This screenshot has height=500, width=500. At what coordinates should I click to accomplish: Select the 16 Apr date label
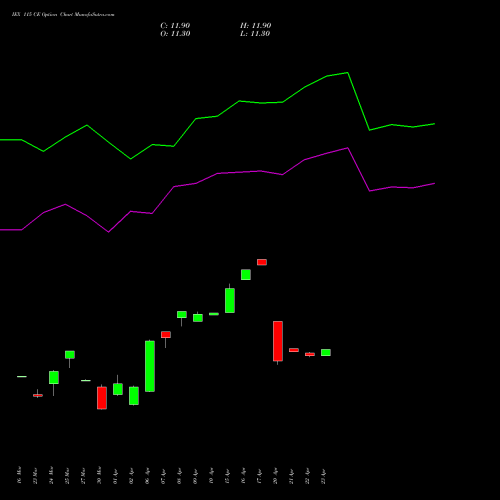click(x=243, y=476)
